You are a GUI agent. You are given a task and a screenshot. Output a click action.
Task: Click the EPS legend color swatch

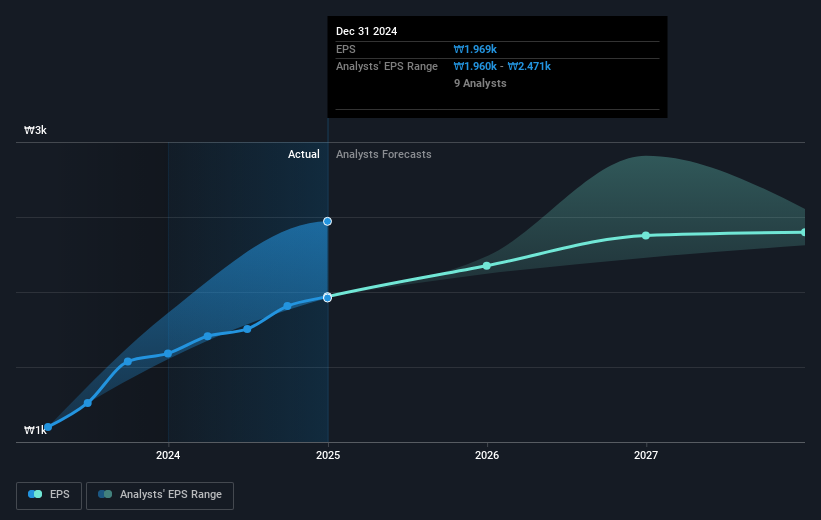click(x=35, y=494)
